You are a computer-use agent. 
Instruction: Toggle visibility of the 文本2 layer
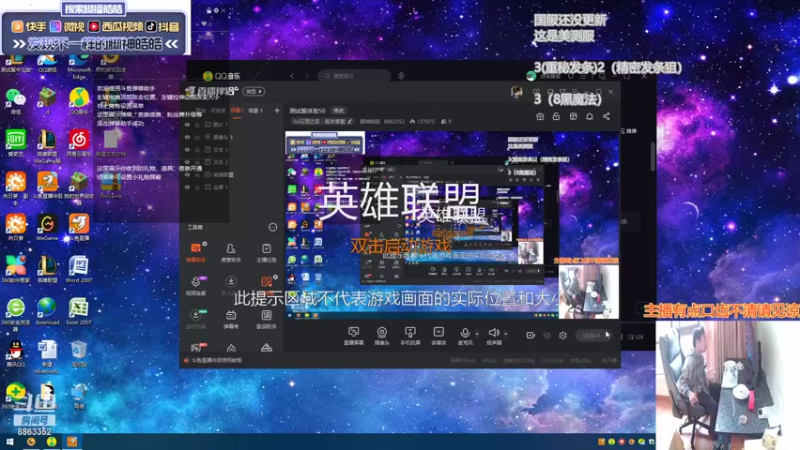[x=187, y=162]
